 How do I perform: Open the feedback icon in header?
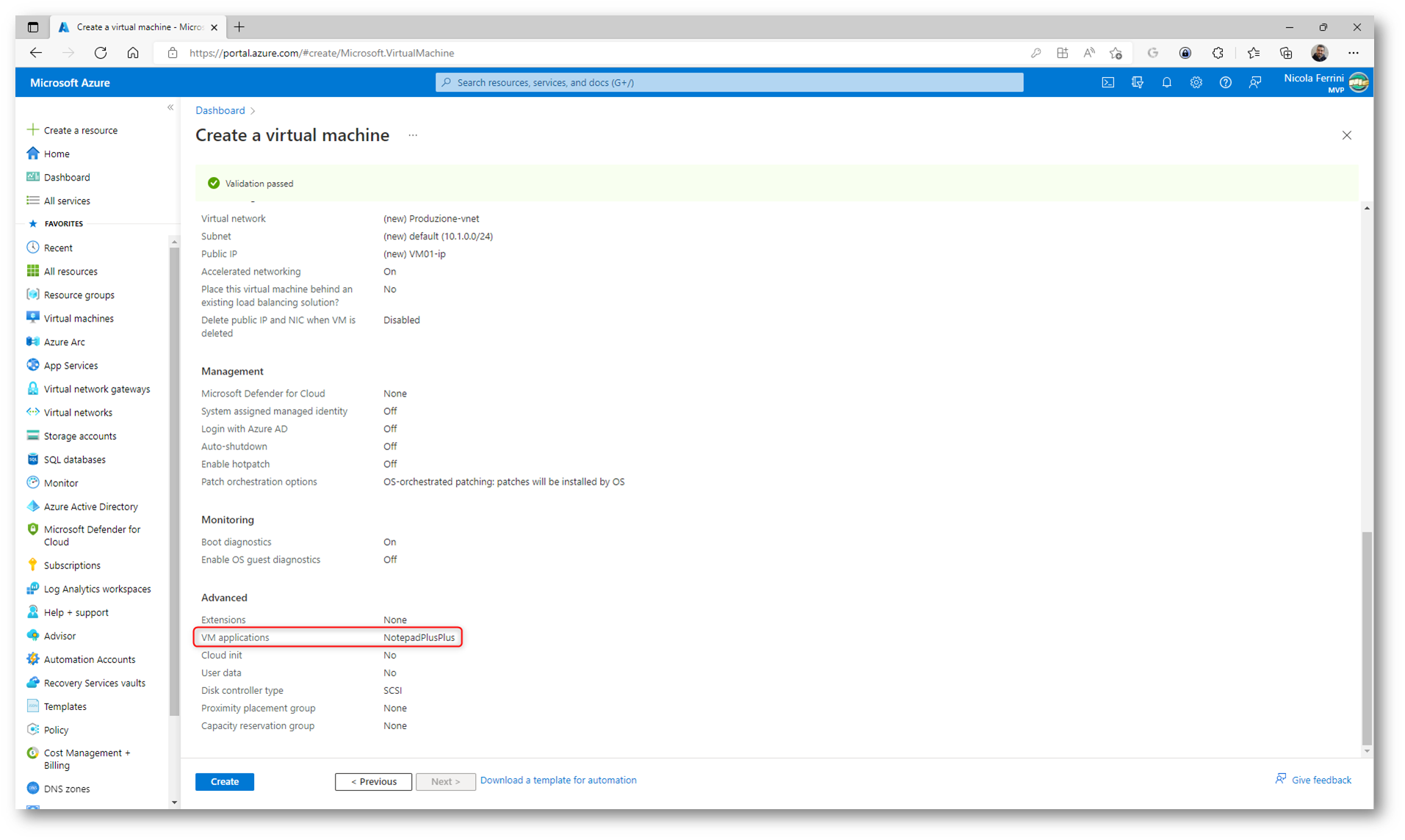coord(1254,83)
